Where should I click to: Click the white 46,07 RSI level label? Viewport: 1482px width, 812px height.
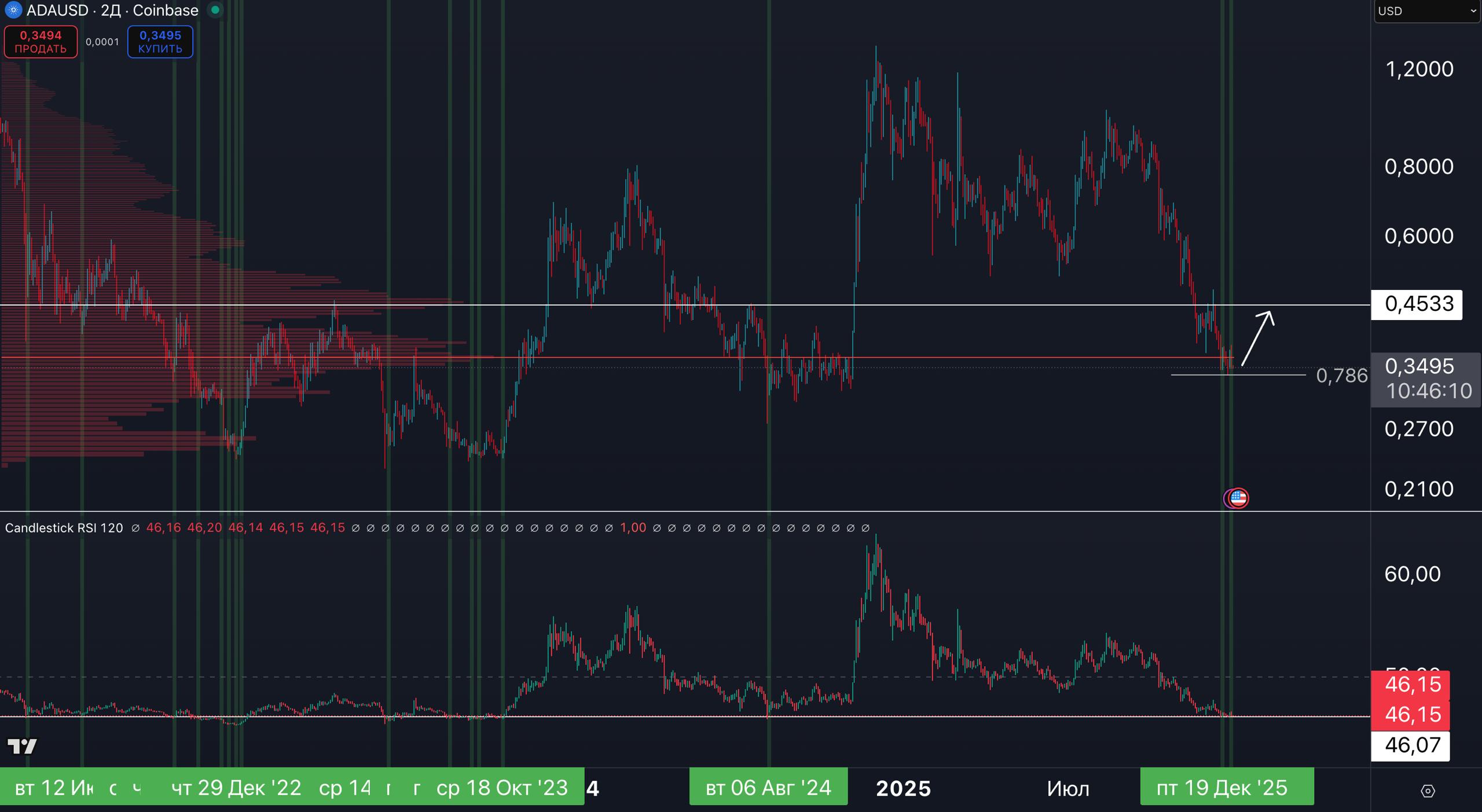click(1410, 745)
